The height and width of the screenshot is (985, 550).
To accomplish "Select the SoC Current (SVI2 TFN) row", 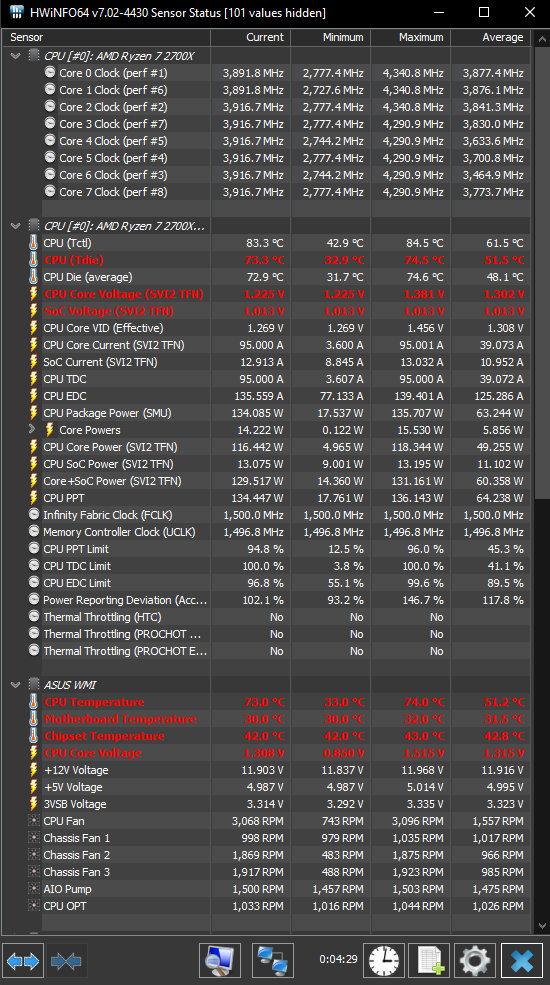I will (x=279, y=361).
